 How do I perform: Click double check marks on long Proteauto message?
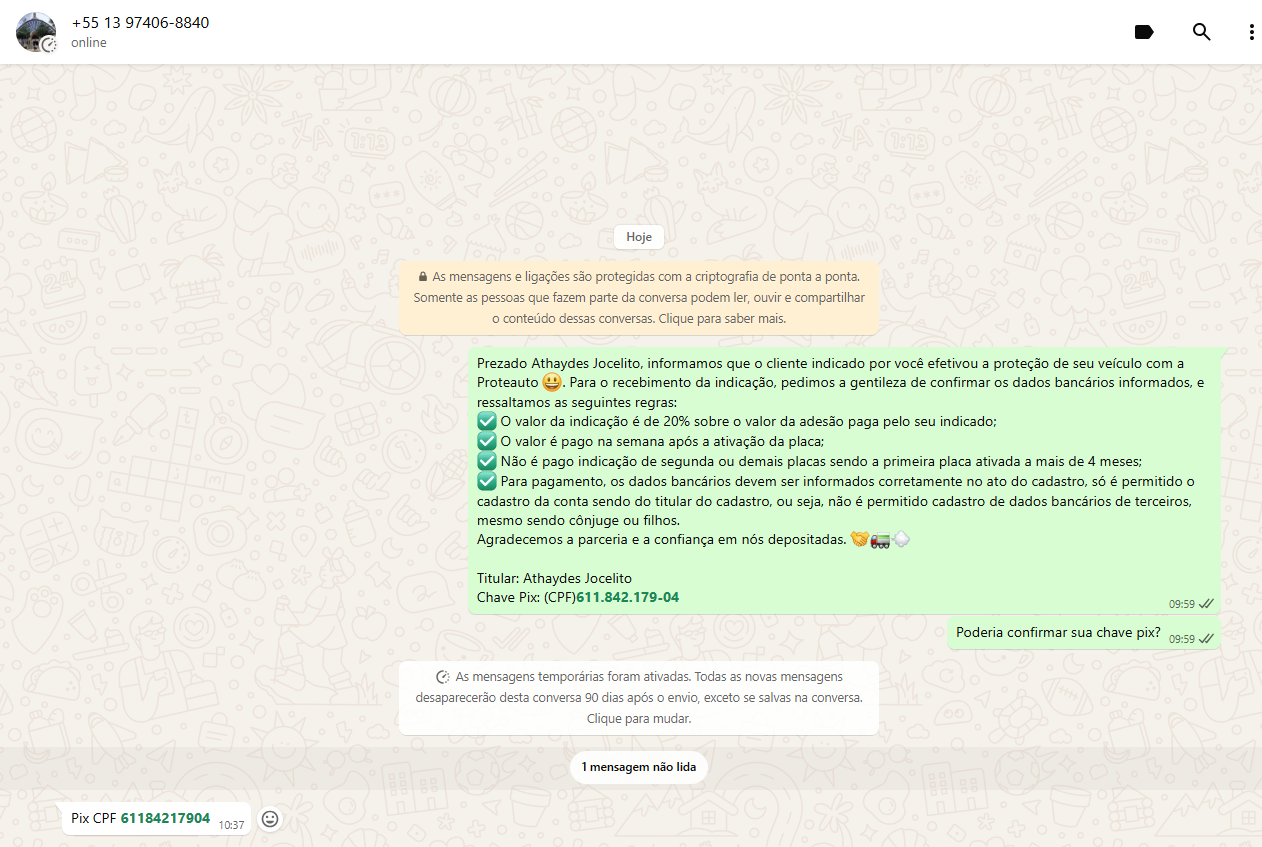pos(1206,604)
